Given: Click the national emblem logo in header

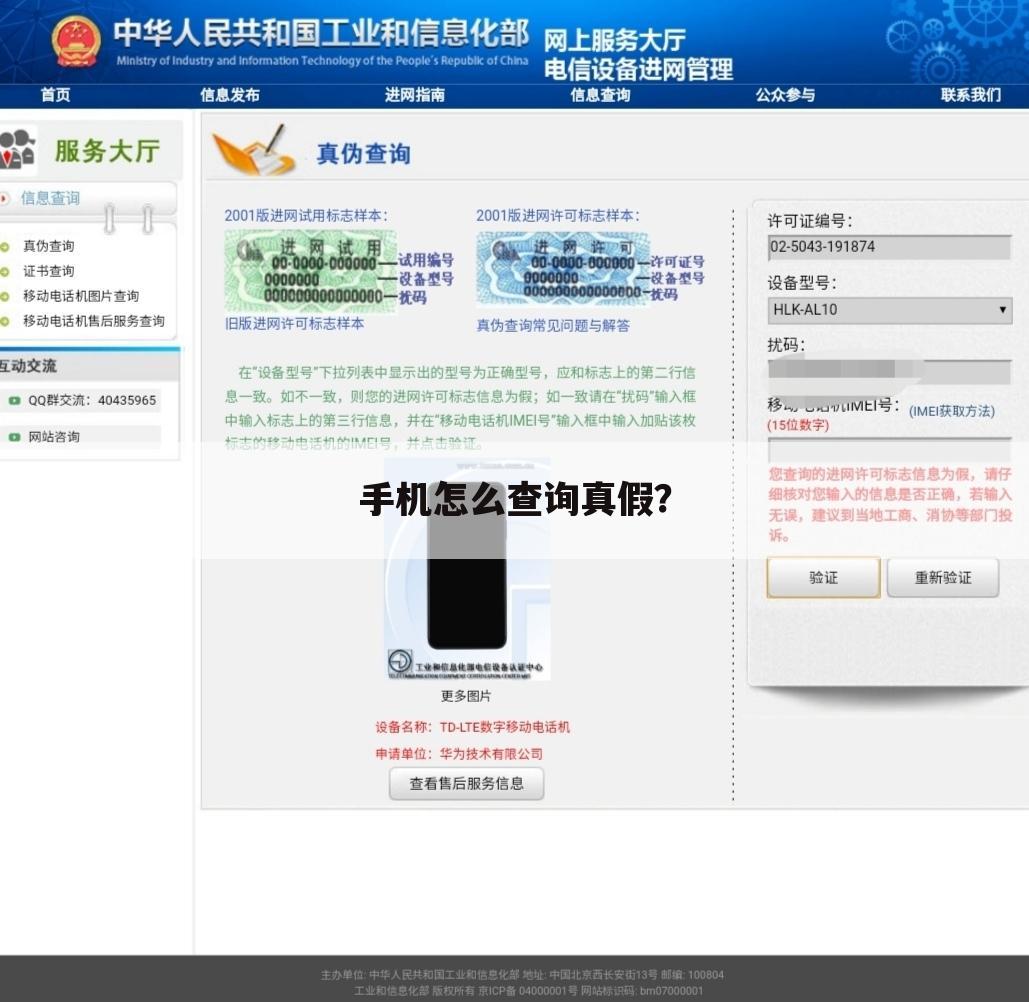Looking at the screenshot, I should [x=76, y=41].
